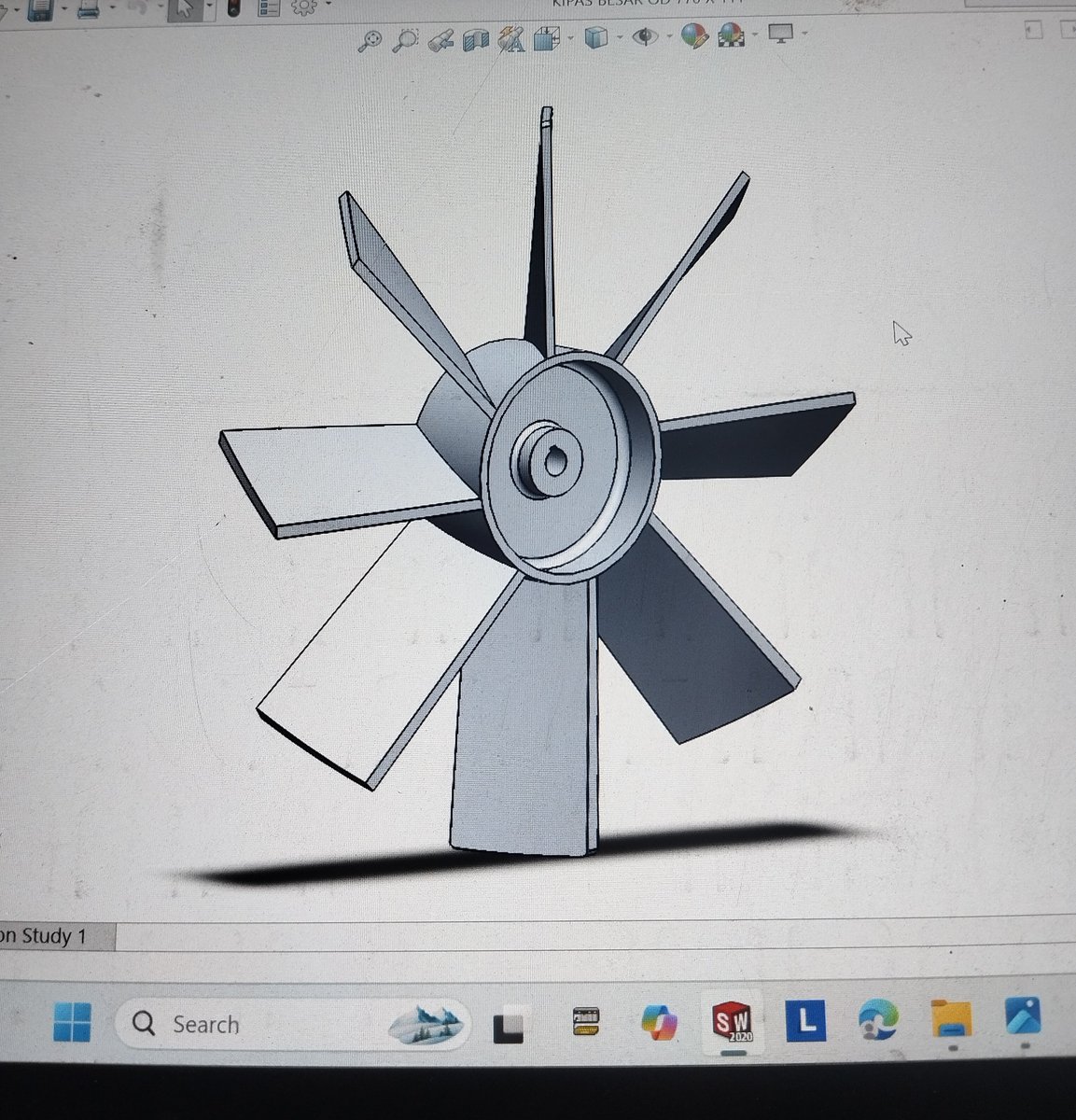
Task: Open the Photos app on taskbar
Action: coord(1024,1015)
